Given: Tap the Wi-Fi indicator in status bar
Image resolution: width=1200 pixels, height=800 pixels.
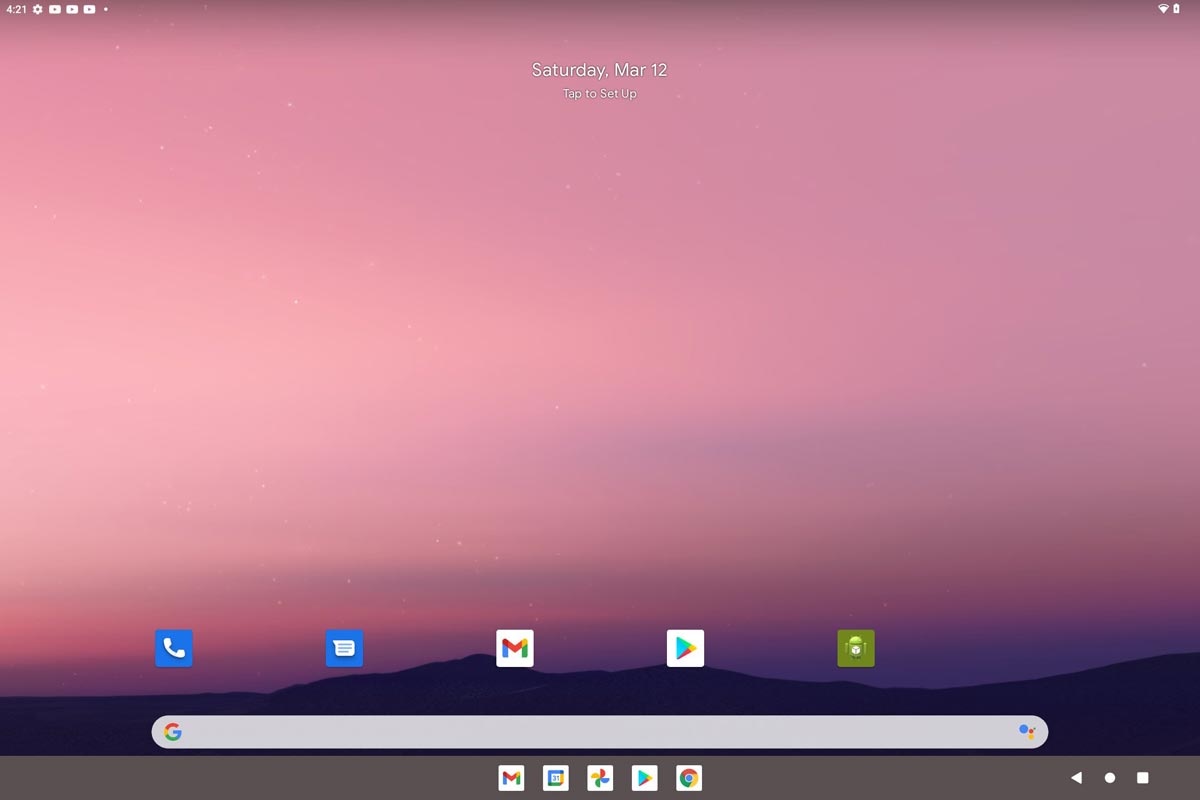Looking at the screenshot, I should [x=1163, y=9].
